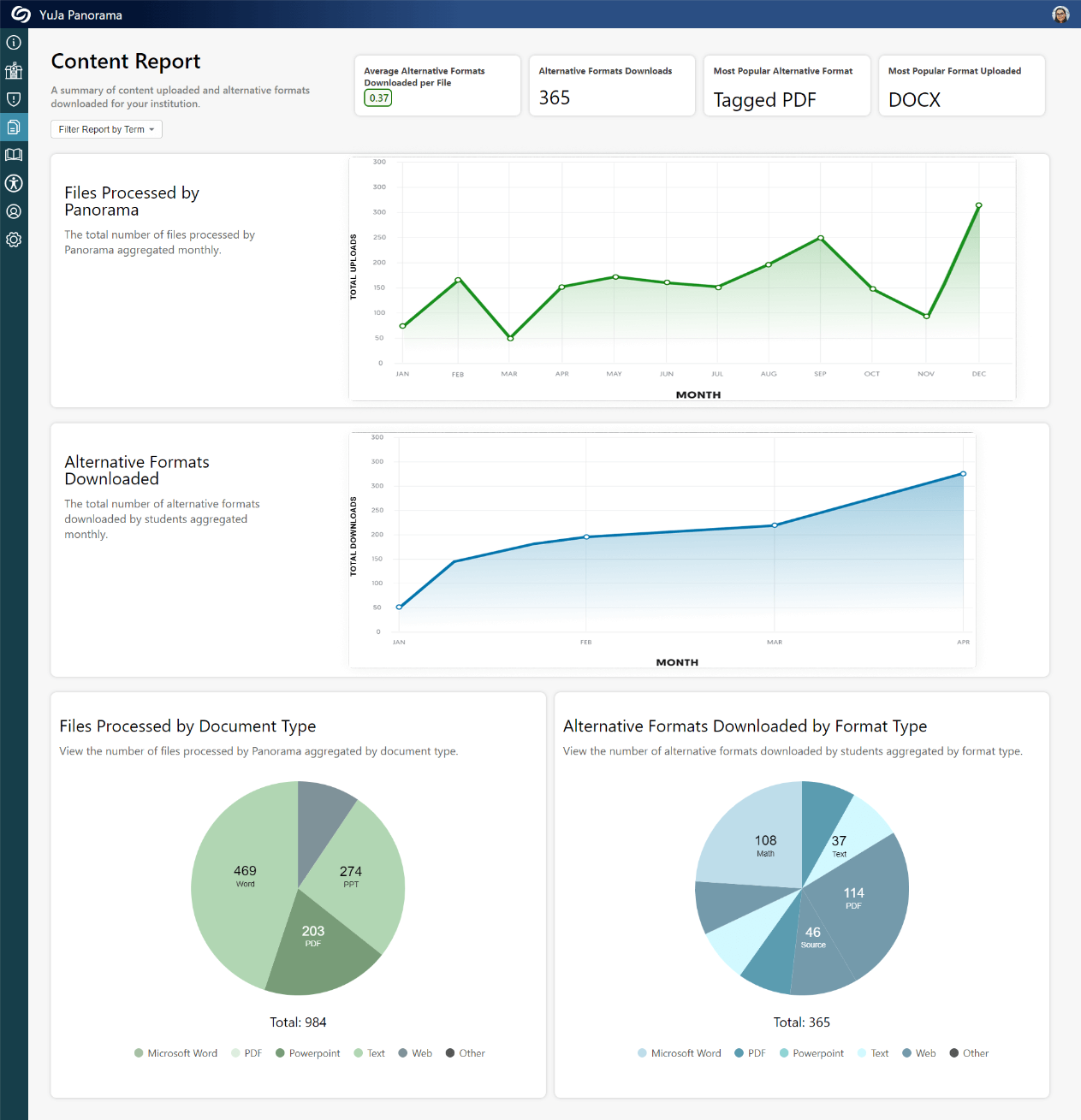Open the settings gear sidebar icon
1081x1120 pixels.
point(14,240)
